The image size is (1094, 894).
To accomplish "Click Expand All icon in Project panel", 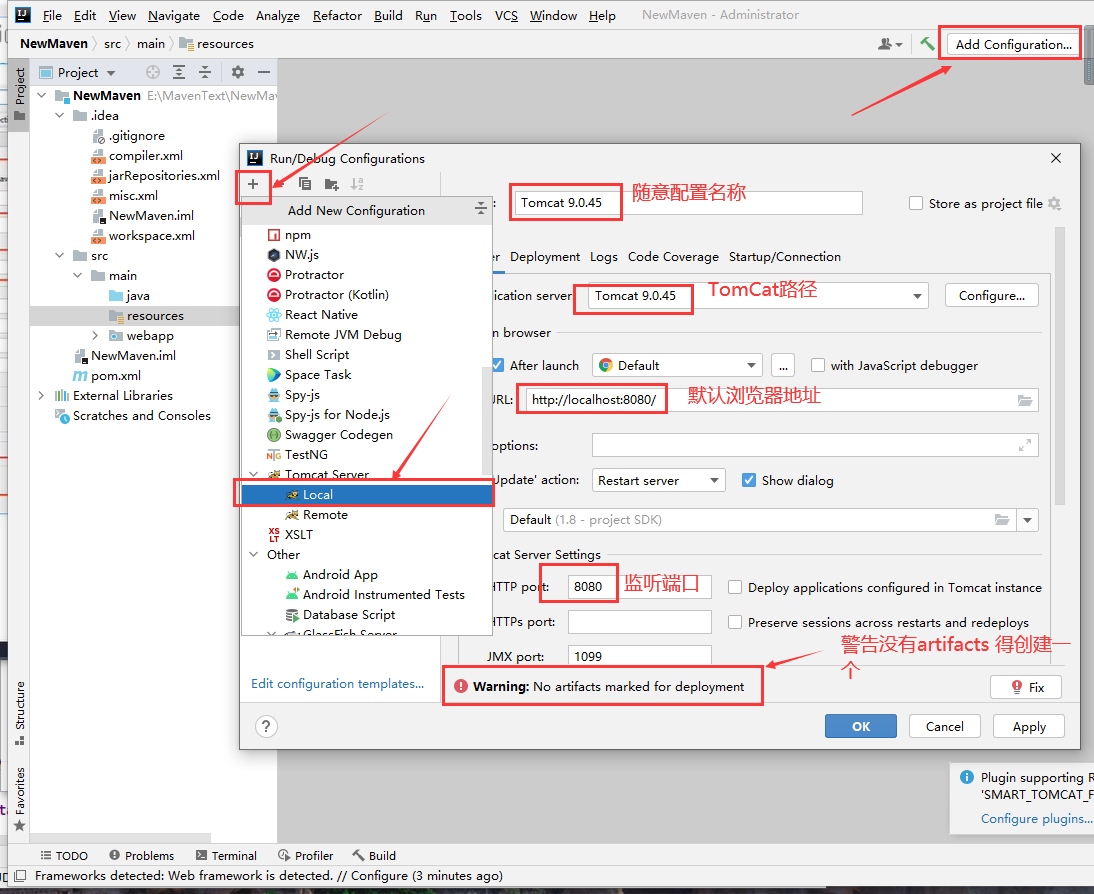I will coord(179,72).
